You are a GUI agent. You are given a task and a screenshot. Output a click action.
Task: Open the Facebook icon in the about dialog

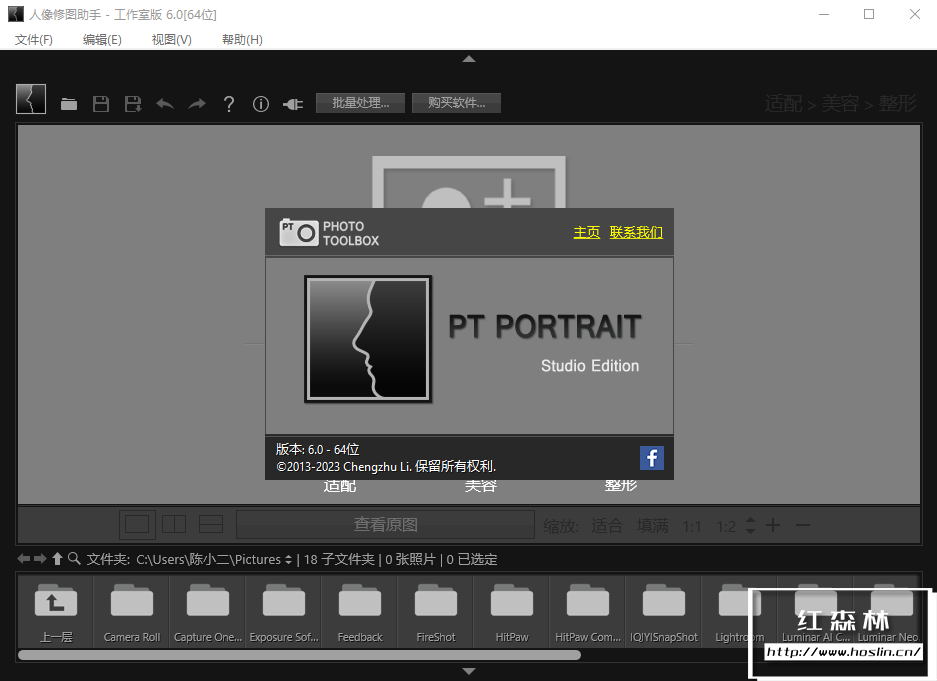pos(652,458)
